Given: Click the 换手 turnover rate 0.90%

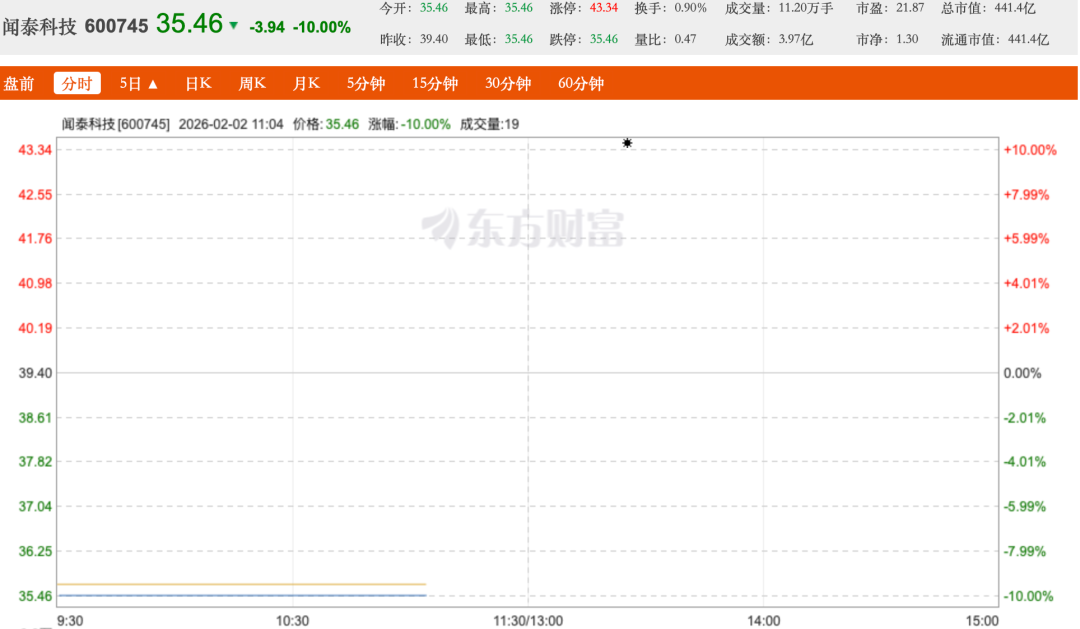Looking at the screenshot, I should point(691,8).
